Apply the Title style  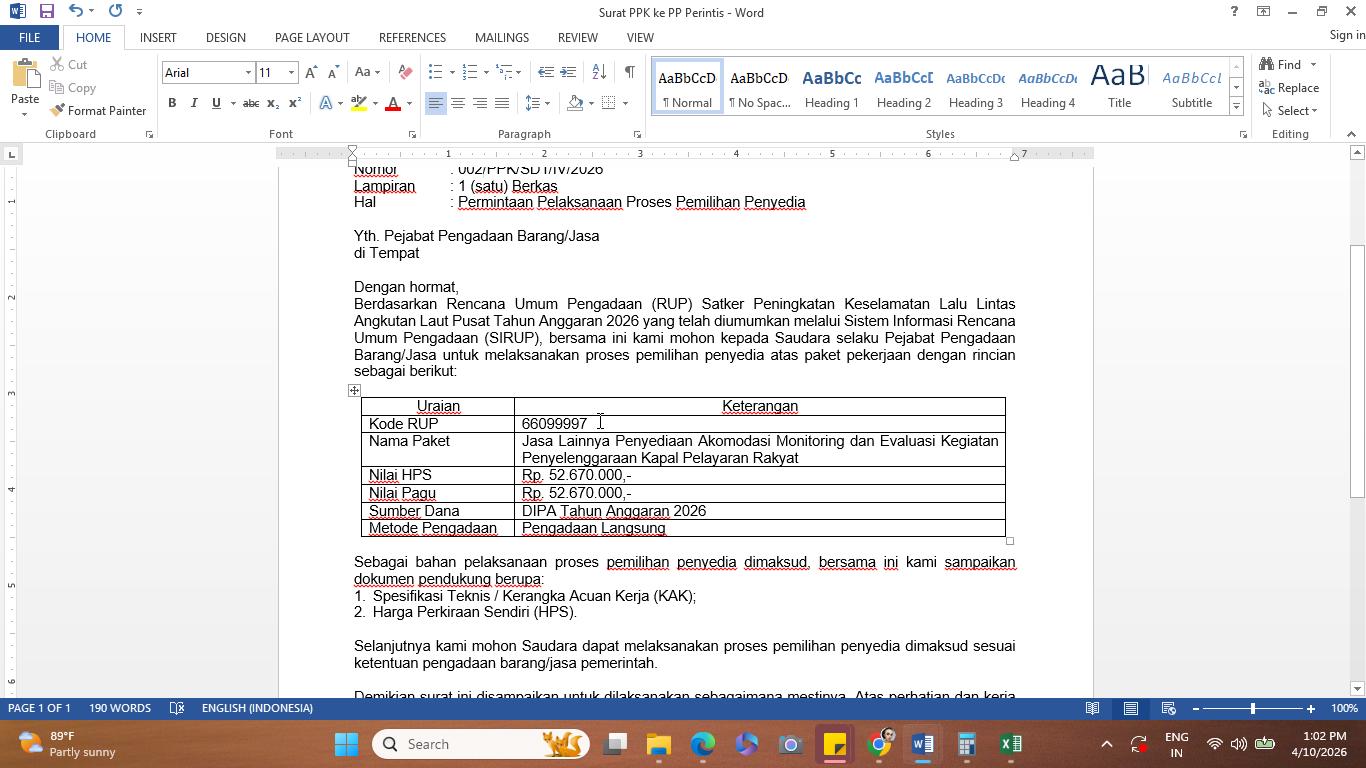coord(1120,87)
